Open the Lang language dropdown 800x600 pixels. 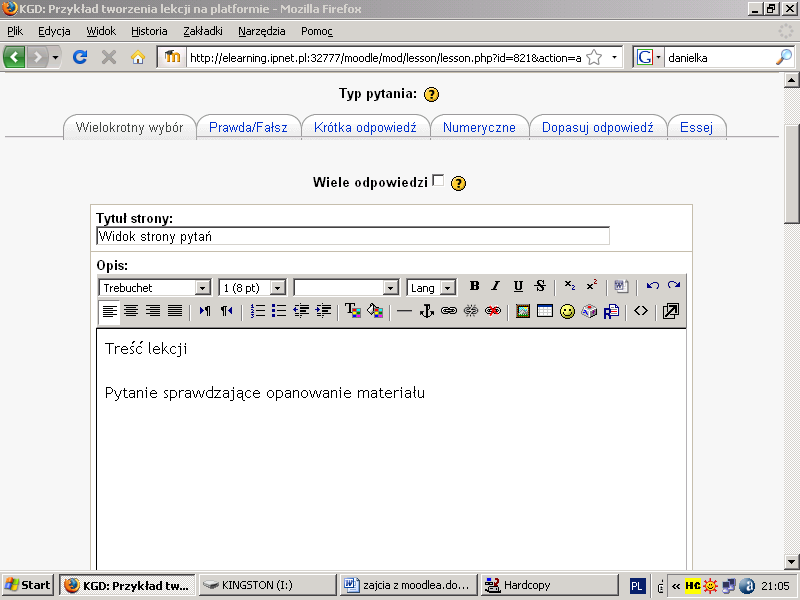point(431,288)
